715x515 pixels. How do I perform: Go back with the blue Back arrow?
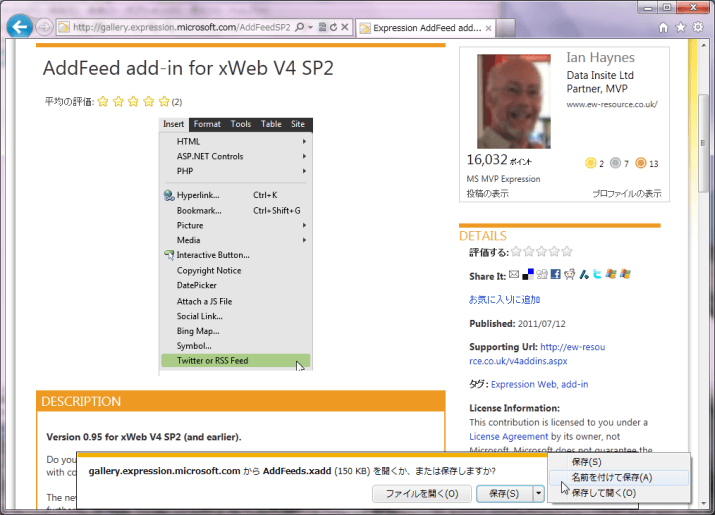(x=19, y=27)
